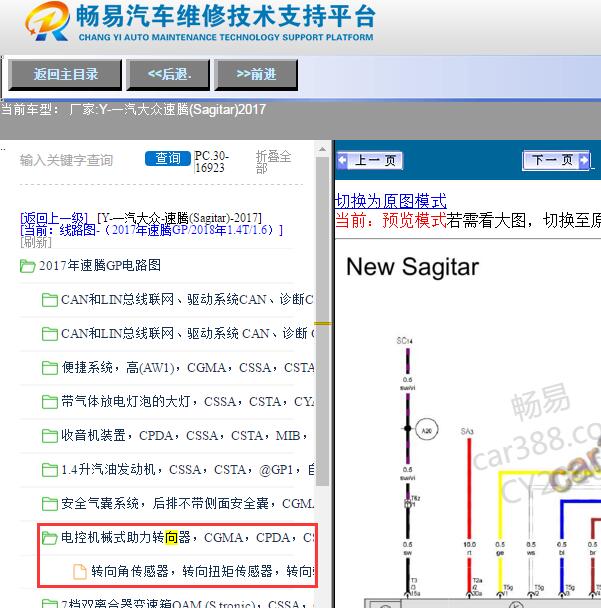Expand 便捷系统，高(AW1)，CGMA entry
This screenshot has width=601, height=608.
point(188,368)
